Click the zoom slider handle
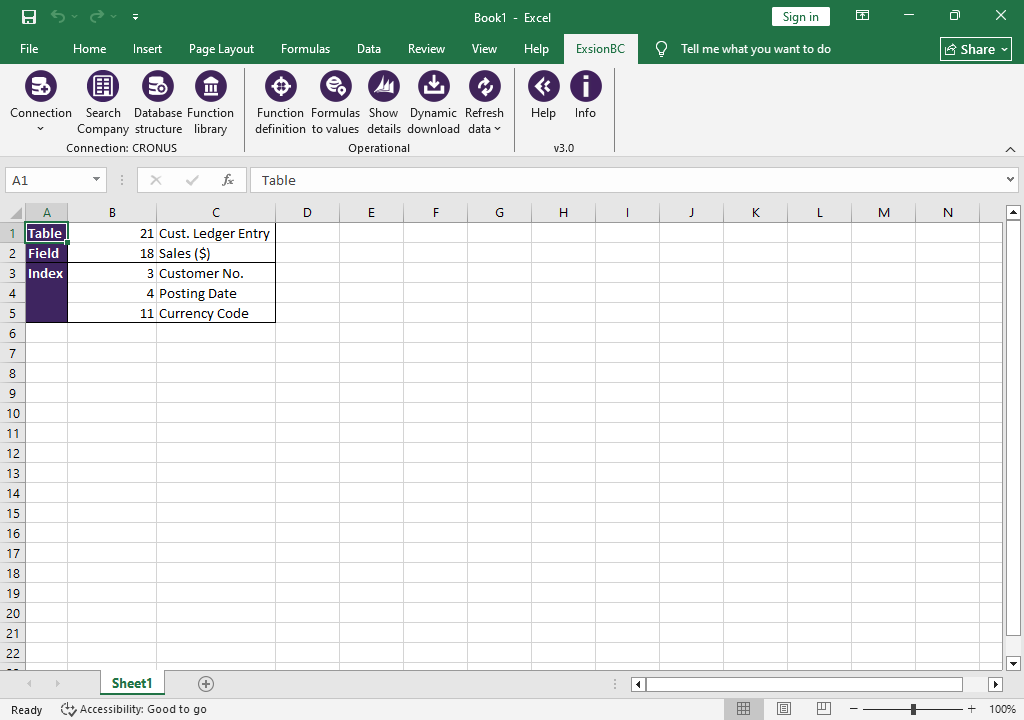The height and width of the screenshot is (720, 1024). pos(914,709)
